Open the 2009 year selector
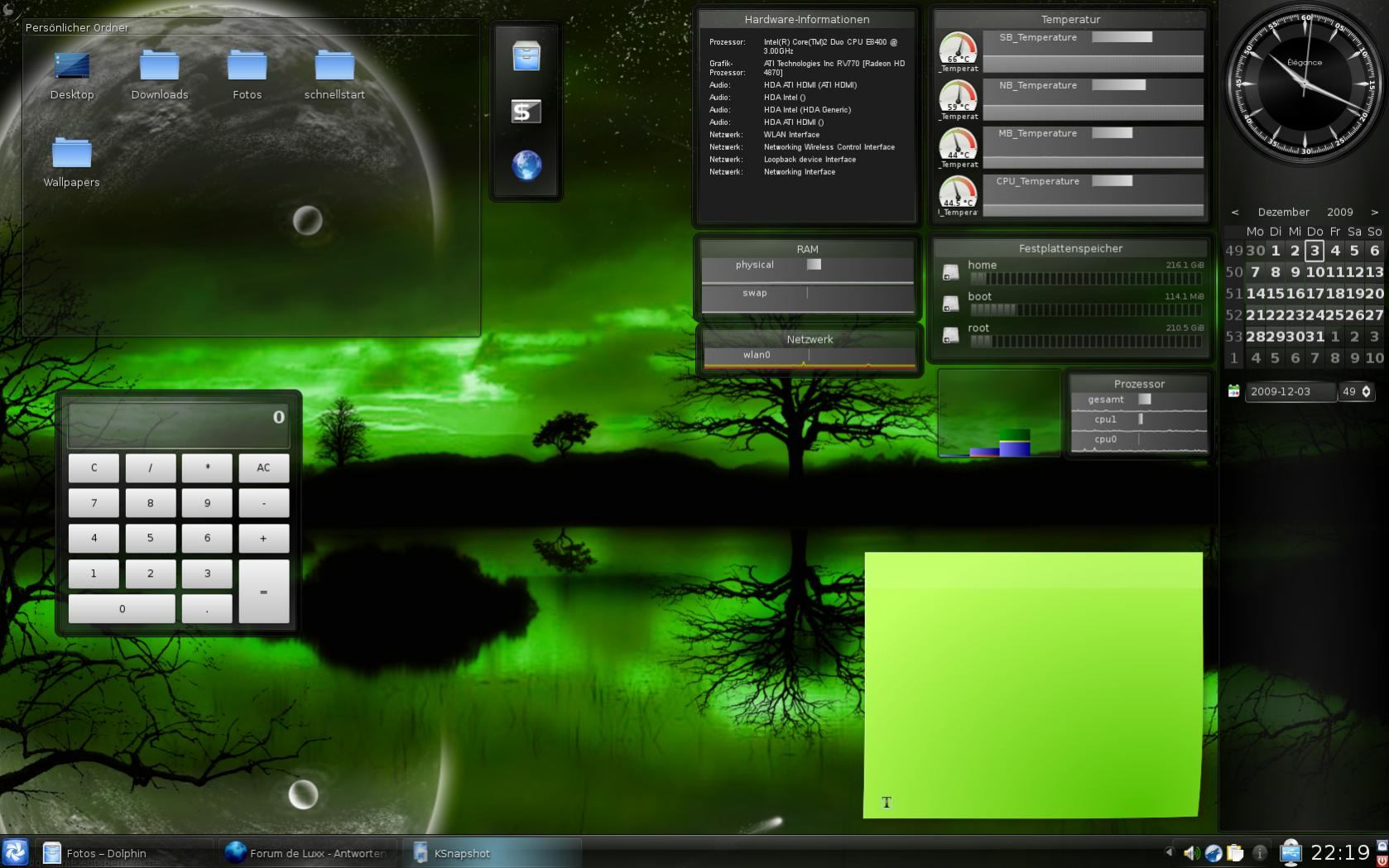The width and height of the screenshot is (1389, 868). [x=1340, y=213]
